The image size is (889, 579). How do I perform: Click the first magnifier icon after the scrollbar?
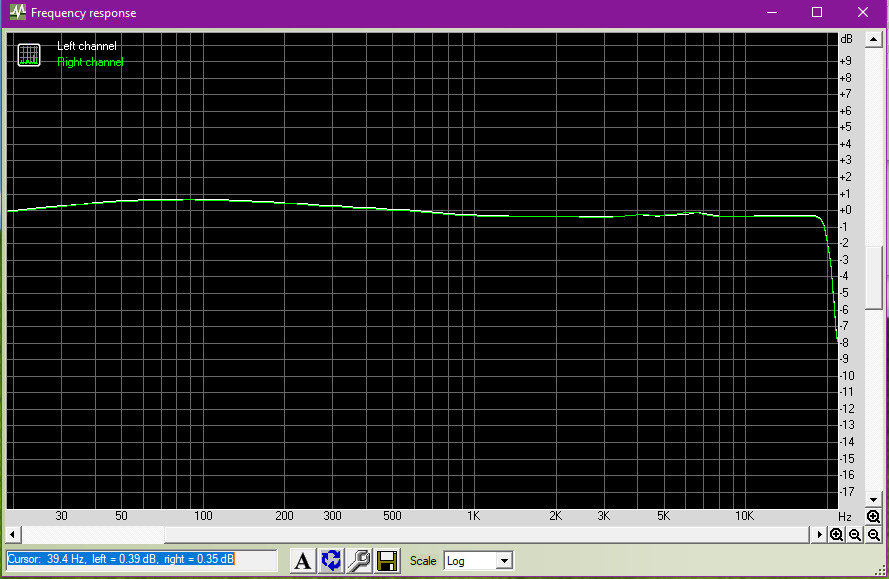[836, 535]
